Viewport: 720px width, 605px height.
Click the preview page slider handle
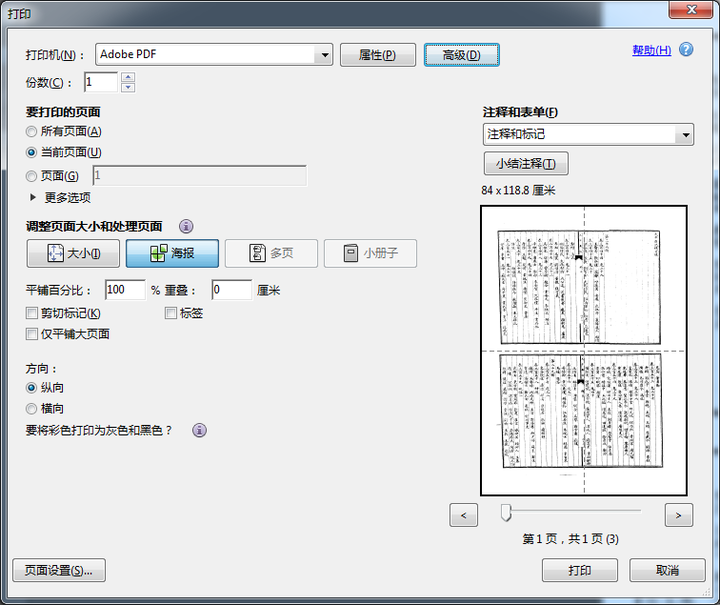click(x=506, y=512)
